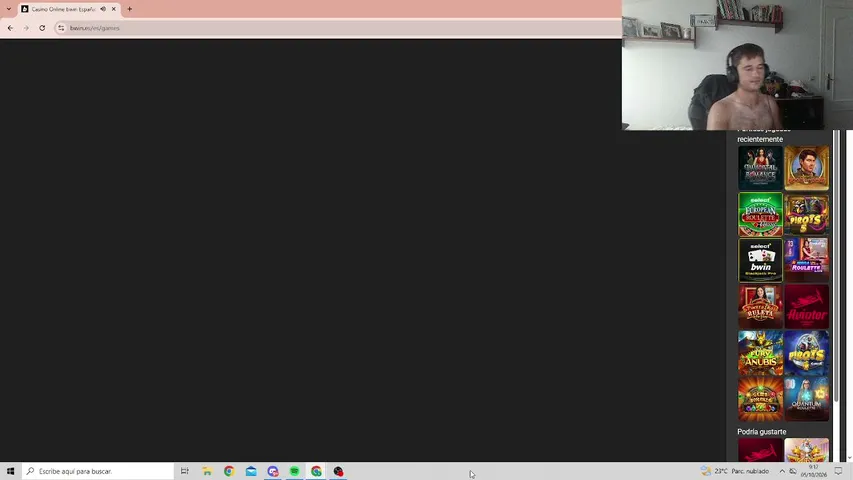
Task: Open the Mail app on the taskbar
Action: [x=251, y=471]
